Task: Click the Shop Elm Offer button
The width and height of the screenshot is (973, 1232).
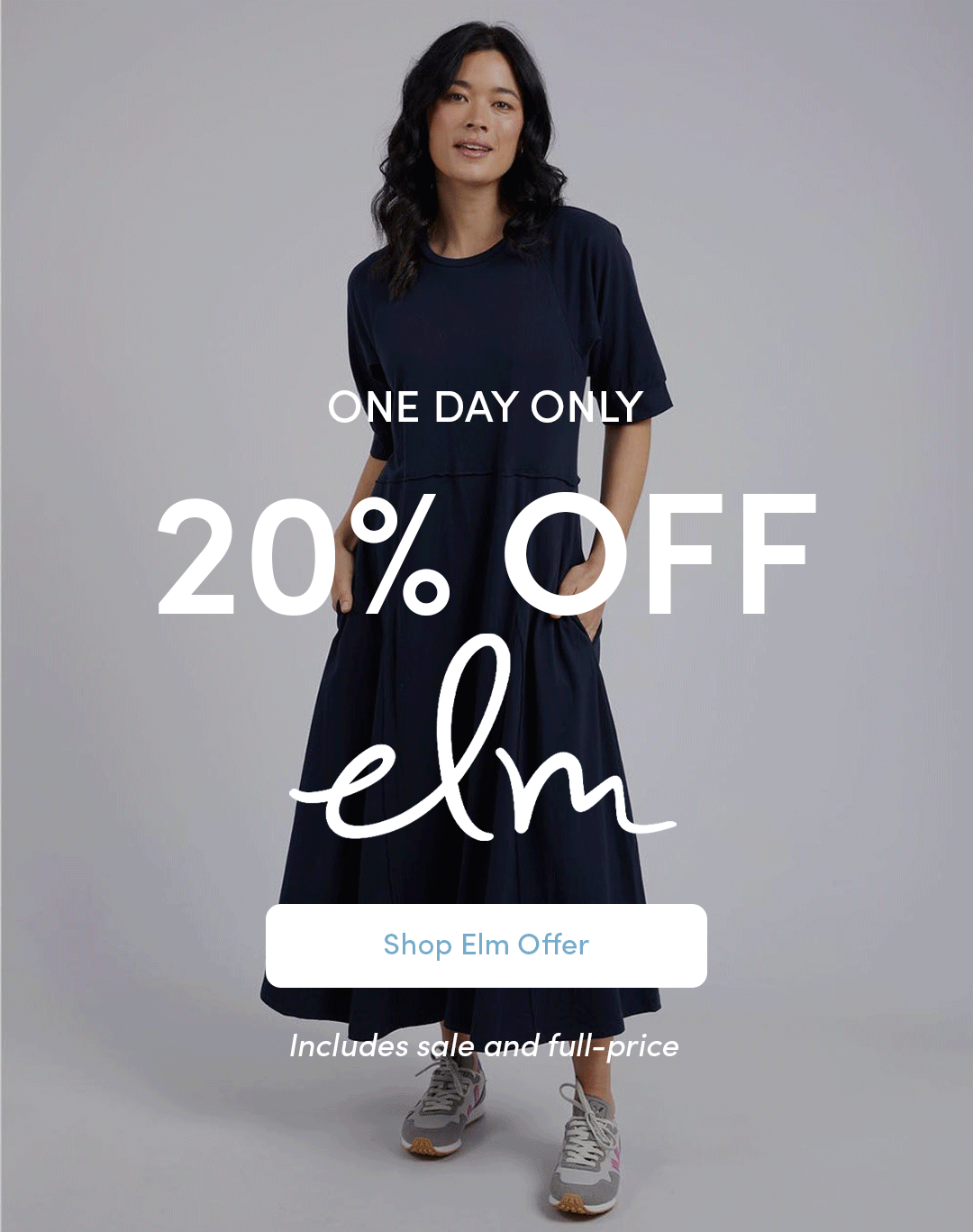Action: coord(486,945)
